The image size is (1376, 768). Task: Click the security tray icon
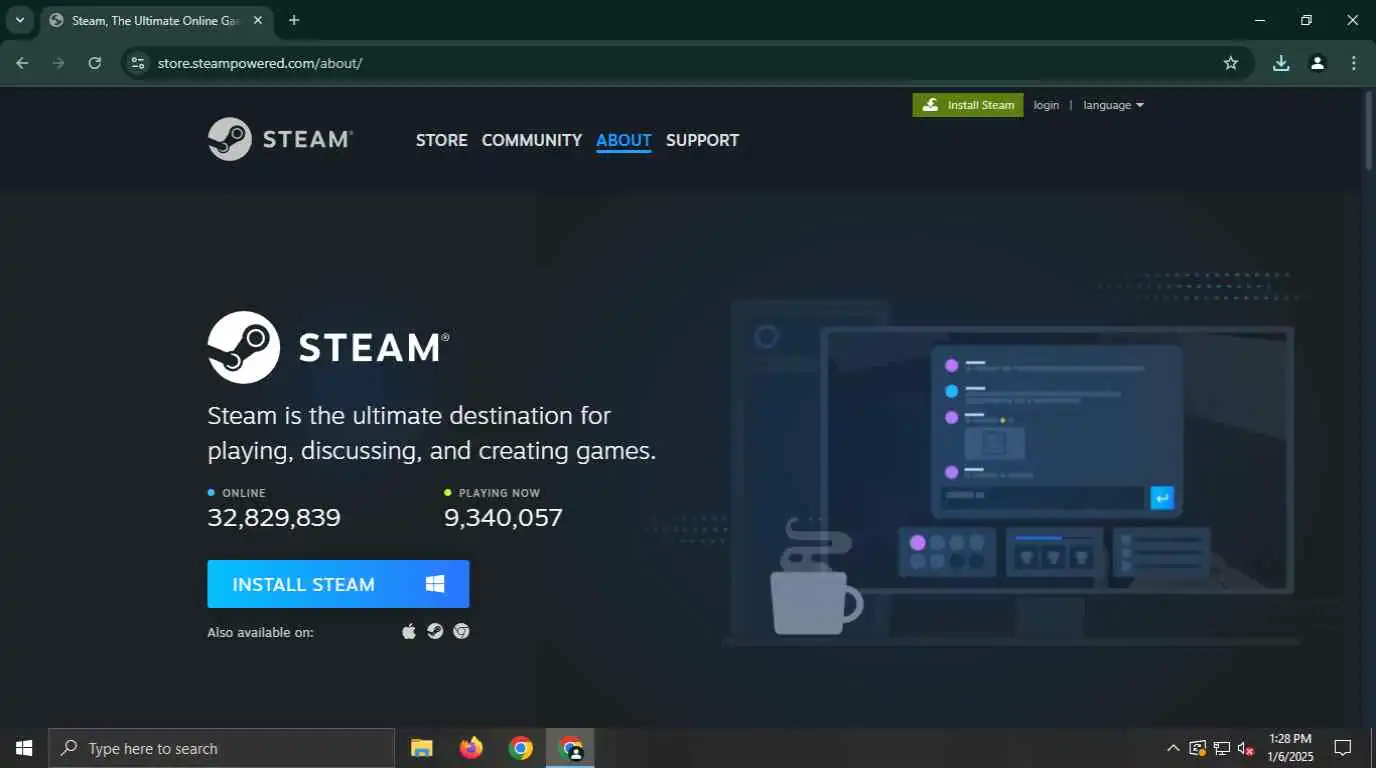pos(1198,748)
